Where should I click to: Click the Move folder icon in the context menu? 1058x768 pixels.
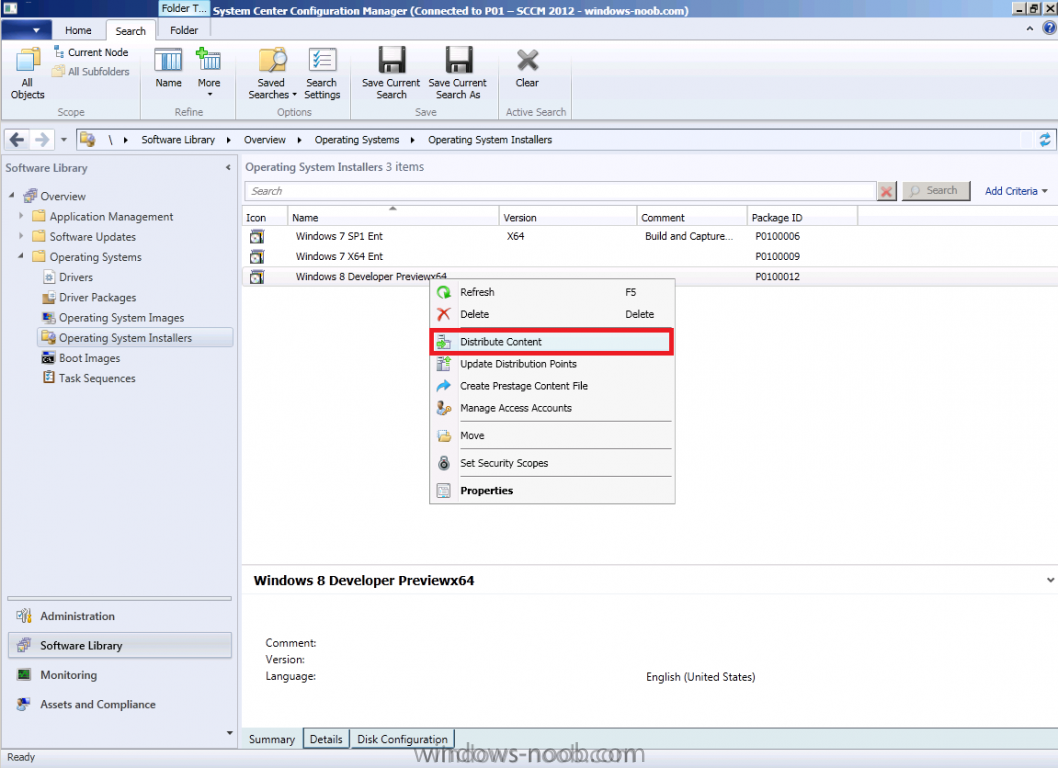tap(443, 436)
